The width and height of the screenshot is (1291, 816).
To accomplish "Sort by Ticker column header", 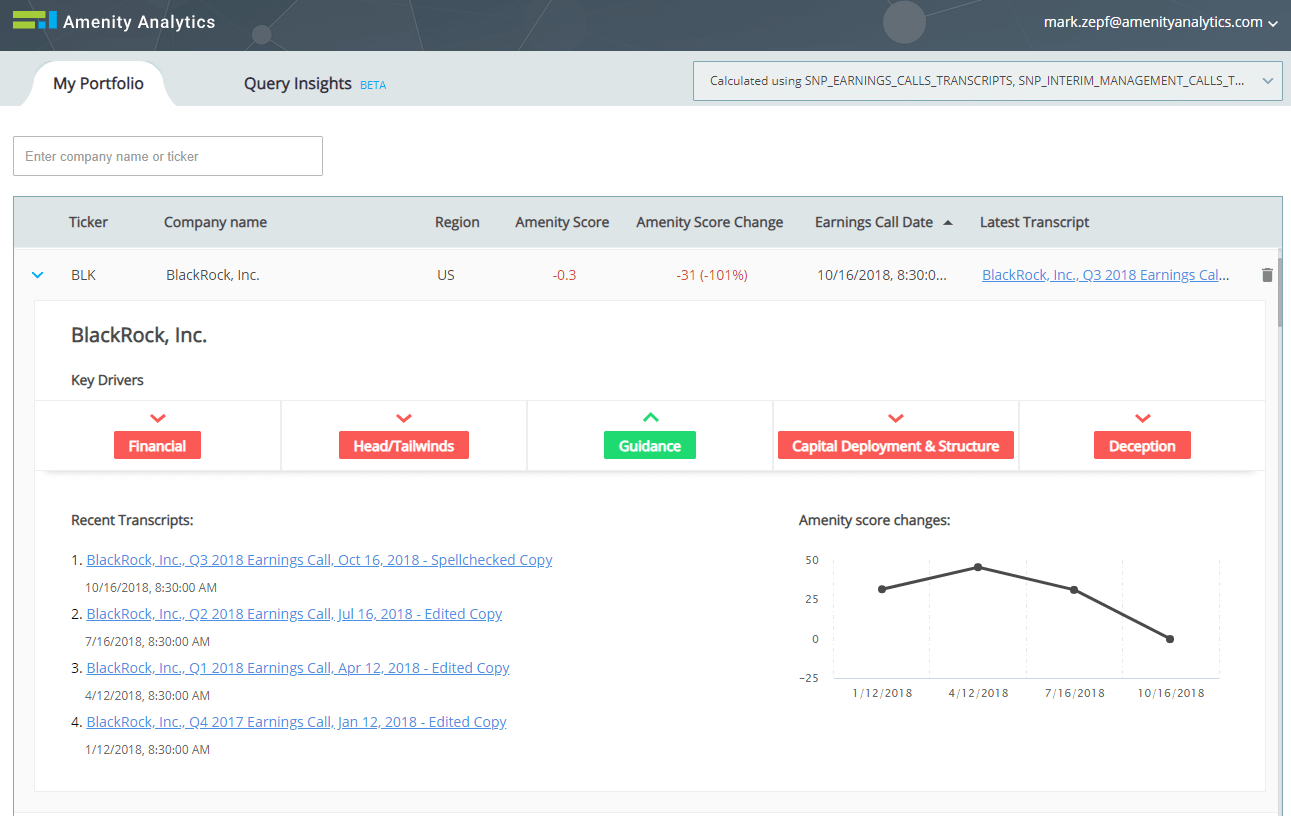I will pyautogui.click(x=88, y=222).
